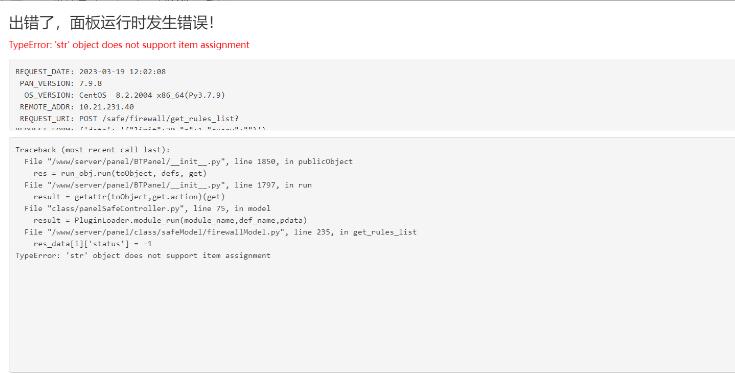Click the PAN_VERSION 7.9.8 line
Screen dimensions: 735x374
click(60, 83)
